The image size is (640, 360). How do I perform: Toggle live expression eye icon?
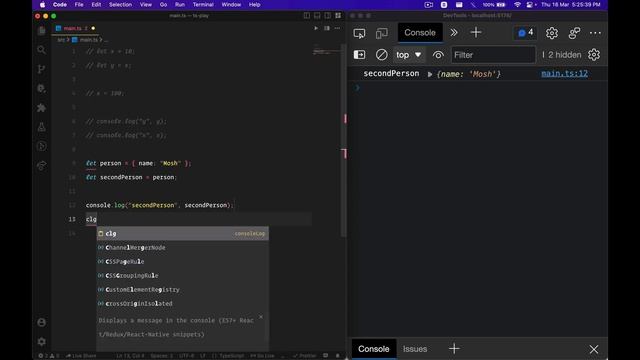click(438, 55)
